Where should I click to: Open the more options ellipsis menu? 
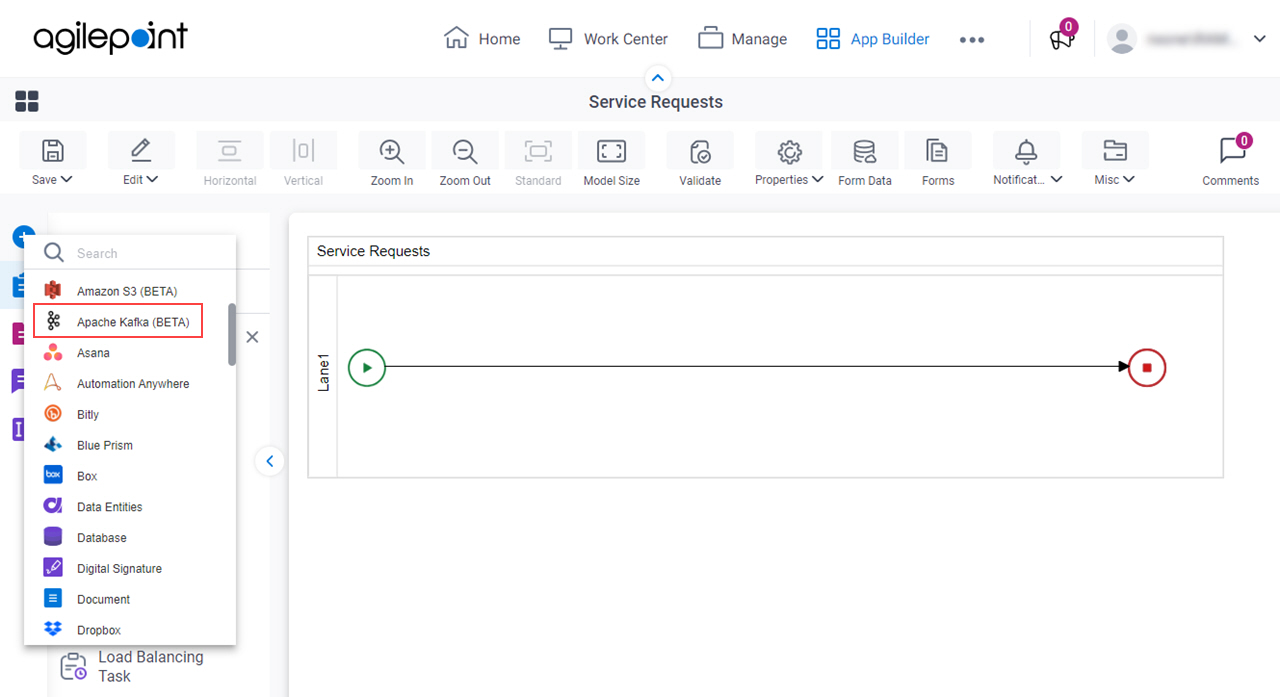pyautogui.click(x=972, y=40)
